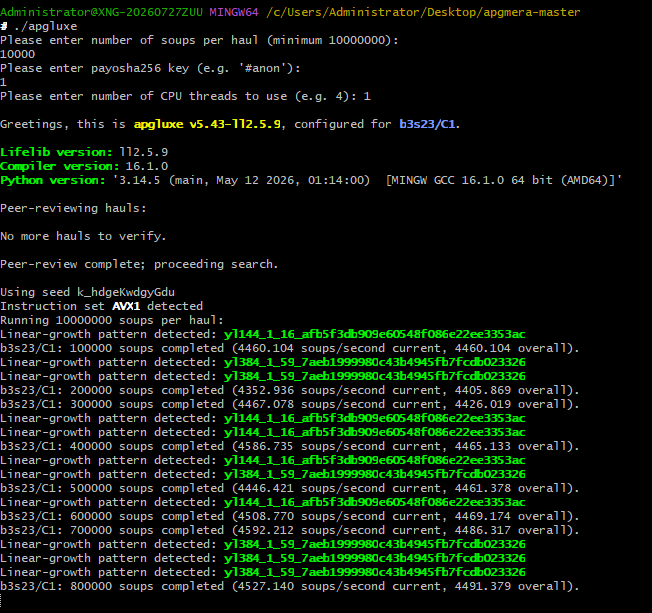Image resolution: width=652 pixels, height=613 pixels.
Task: Click yl384 pattern code directly above 500000 soups line
Action: coord(374,474)
